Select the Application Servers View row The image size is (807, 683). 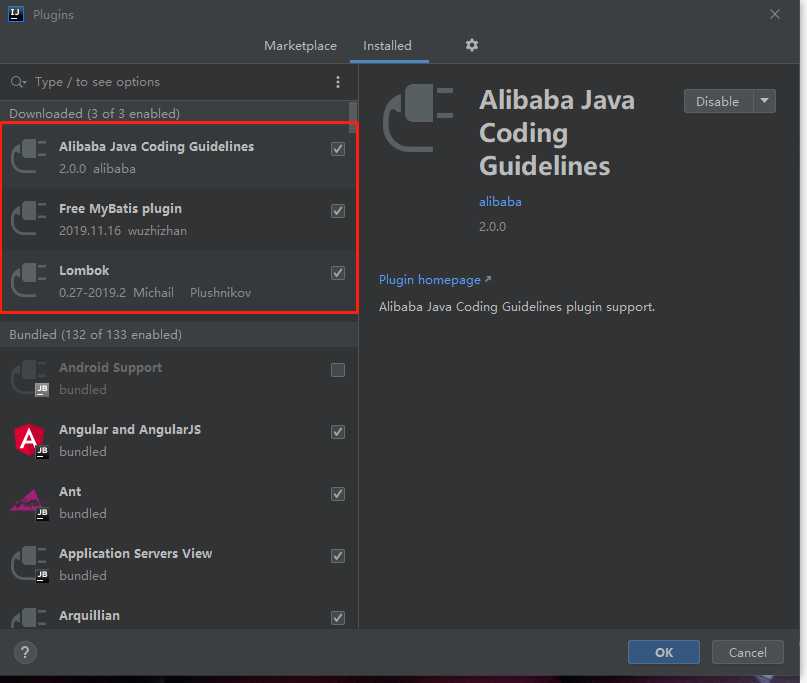(x=178, y=564)
